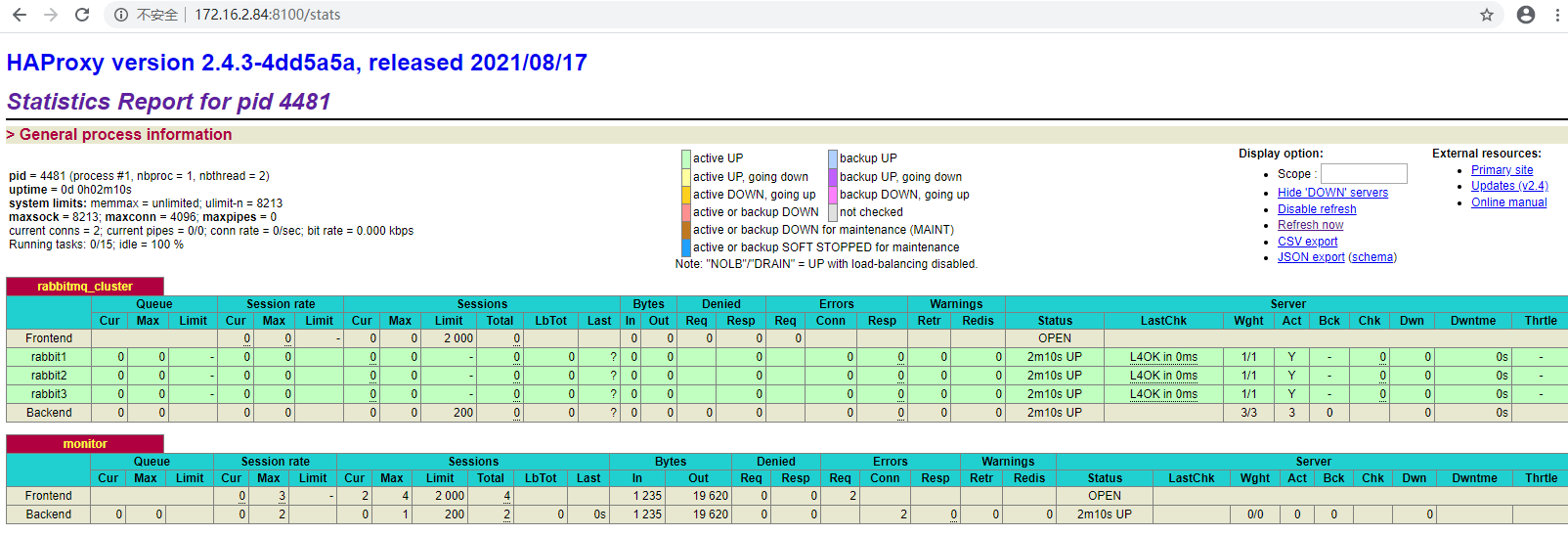Click rabbitmq_cluster Frontend session limit 2 000
This screenshot has height=536, width=1568.
click(458, 338)
